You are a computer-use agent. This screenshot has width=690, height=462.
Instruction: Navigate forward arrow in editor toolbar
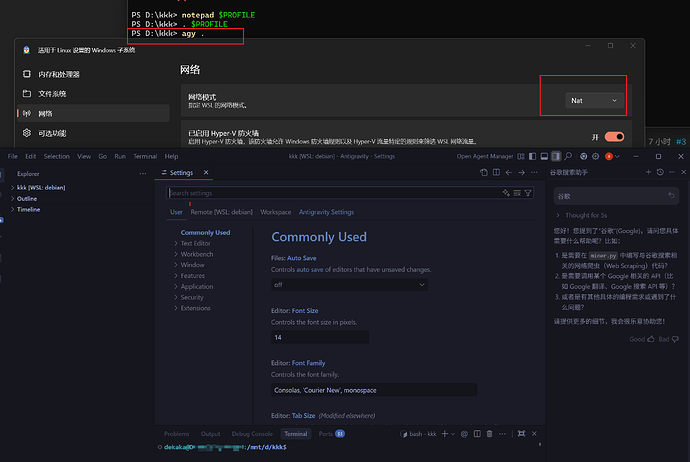click(521, 172)
